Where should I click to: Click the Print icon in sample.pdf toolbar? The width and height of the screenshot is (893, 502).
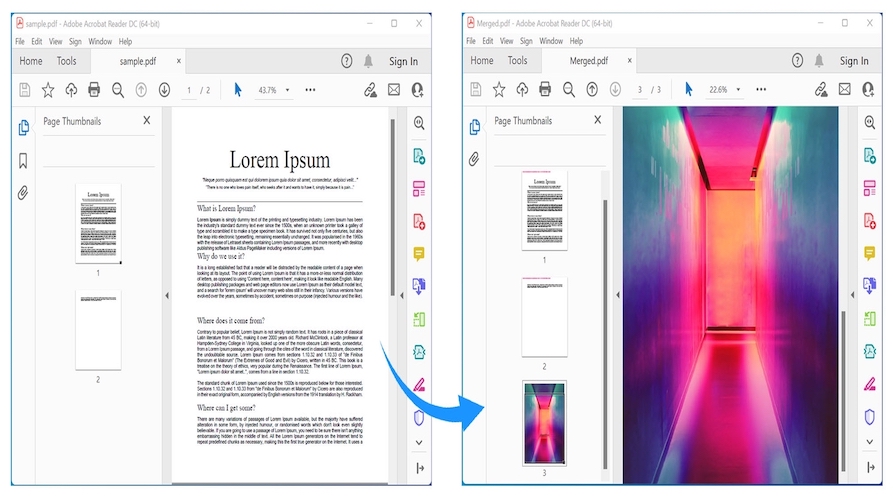[x=94, y=90]
